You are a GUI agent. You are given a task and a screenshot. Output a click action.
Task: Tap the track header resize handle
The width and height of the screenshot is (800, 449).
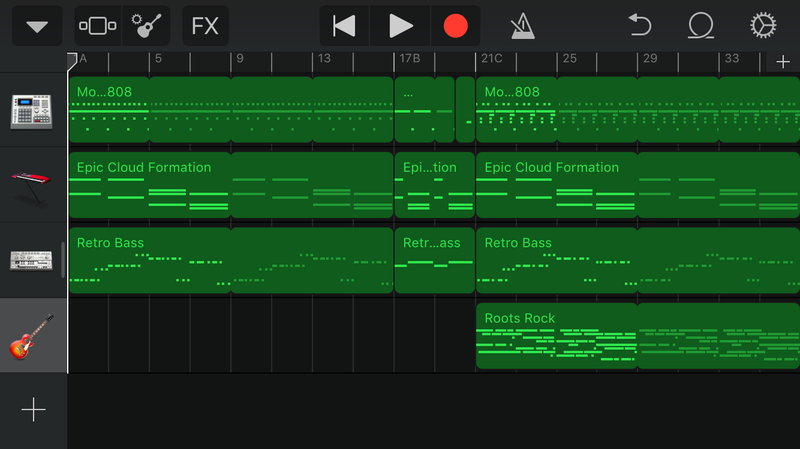pos(63,260)
